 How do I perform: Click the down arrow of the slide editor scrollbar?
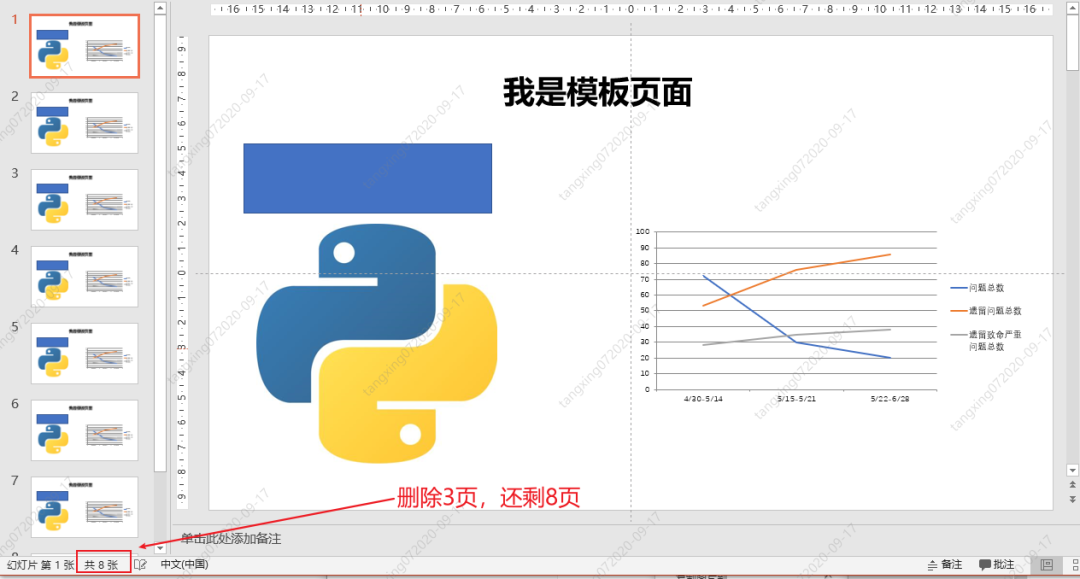pyautogui.click(x=1072, y=470)
